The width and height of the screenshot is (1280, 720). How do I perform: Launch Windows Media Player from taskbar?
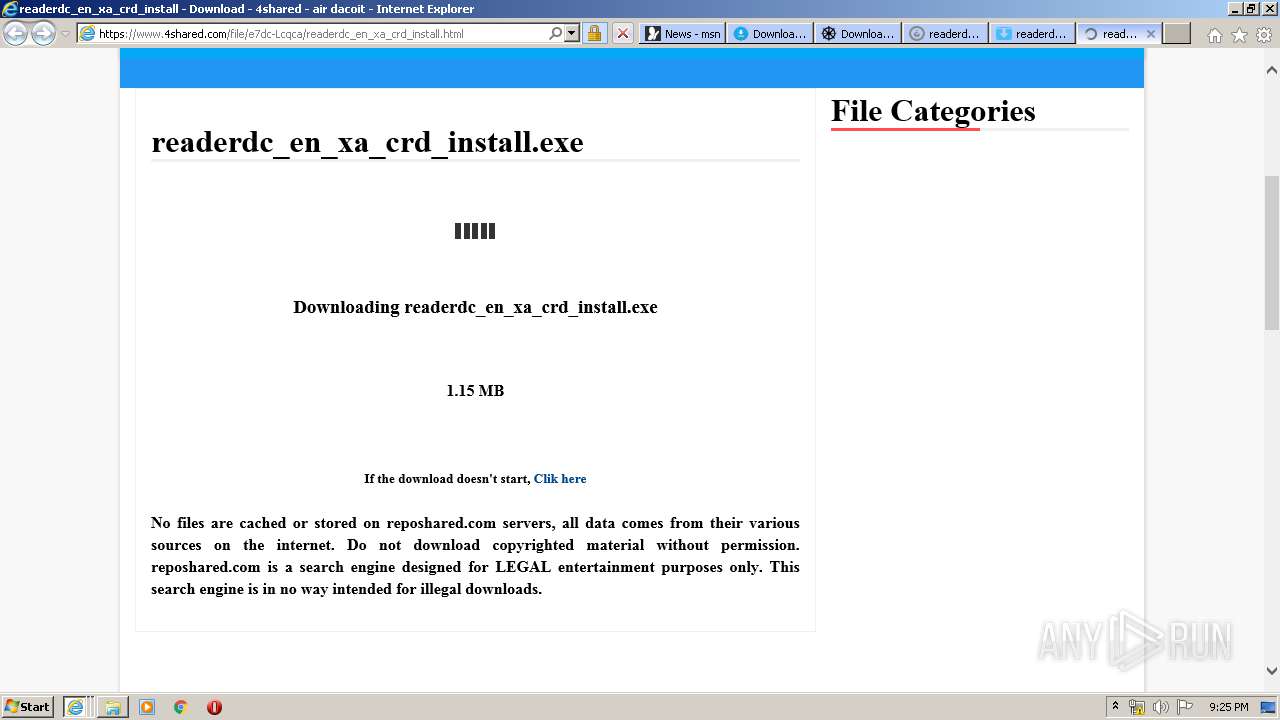pyautogui.click(x=147, y=707)
